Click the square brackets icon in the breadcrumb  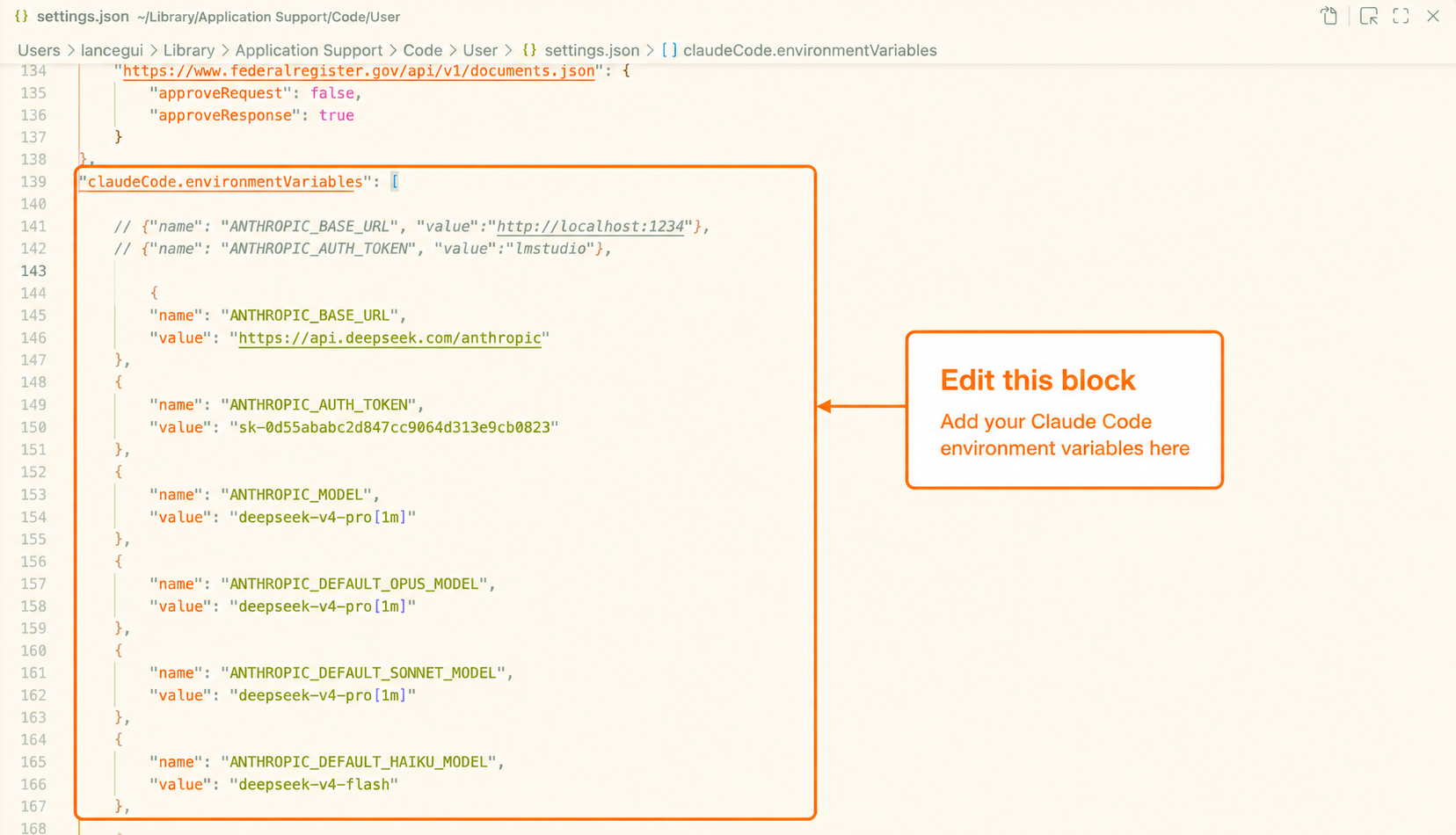(x=669, y=50)
